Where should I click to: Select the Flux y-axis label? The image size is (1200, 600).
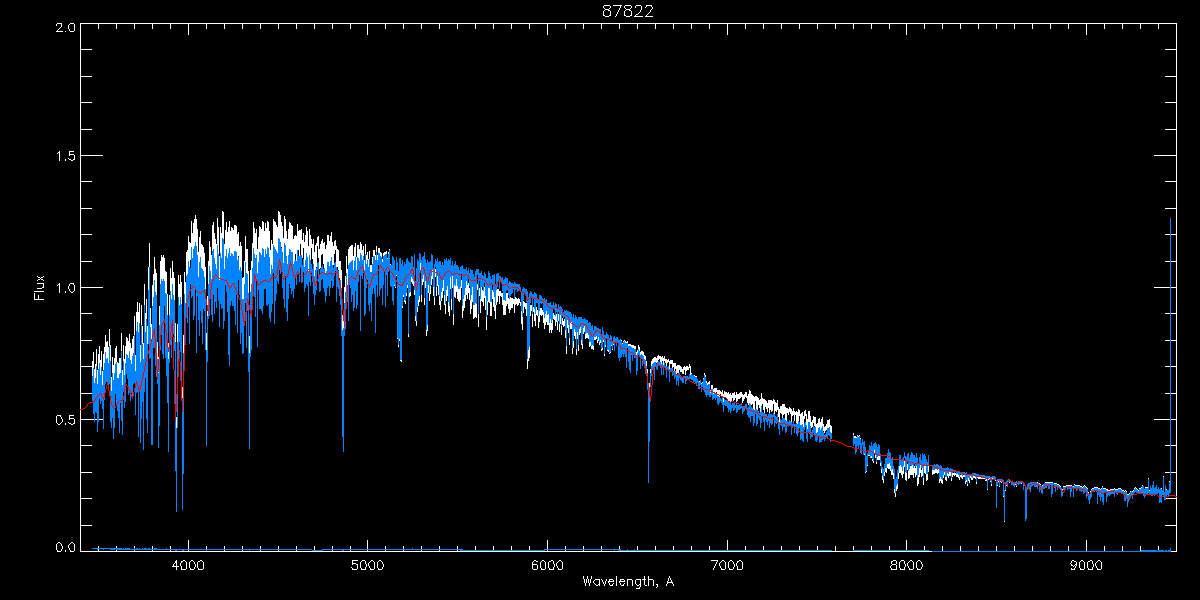click(x=40, y=288)
